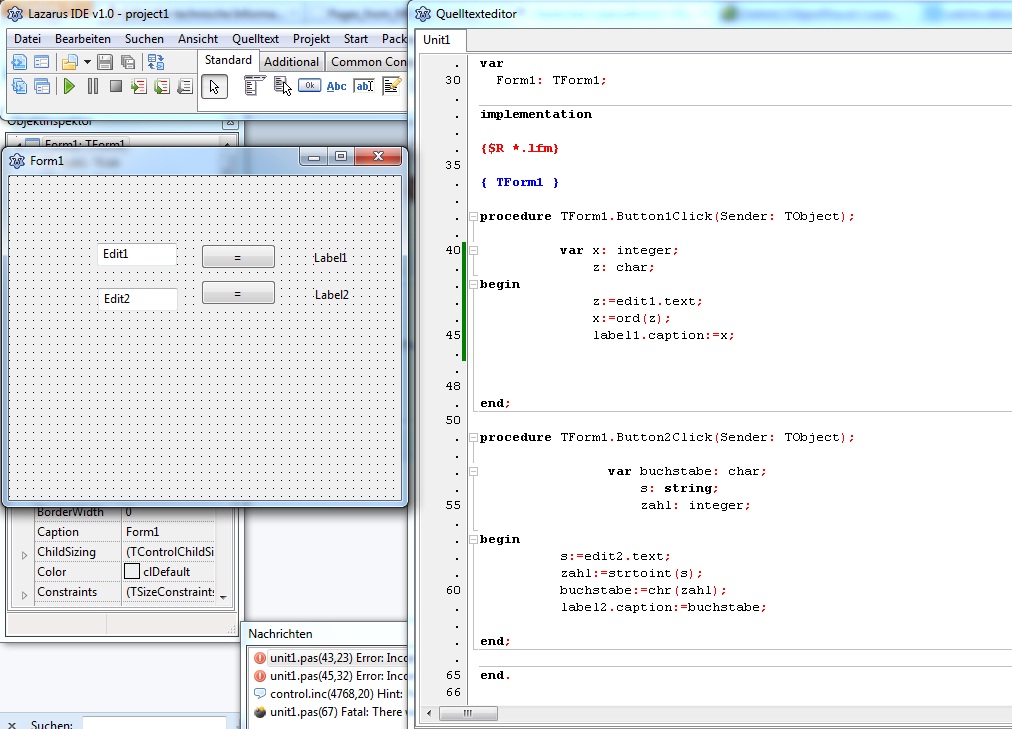Click the Color clDefault swatch
1012x729 pixels.
[x=132, y=572]
